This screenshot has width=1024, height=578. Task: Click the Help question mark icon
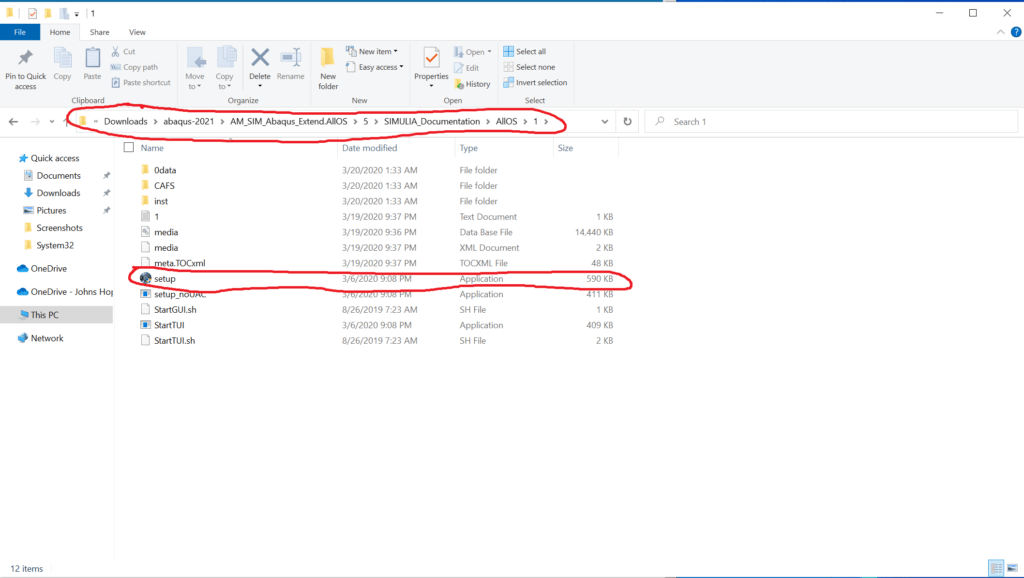coord(1016,32)
